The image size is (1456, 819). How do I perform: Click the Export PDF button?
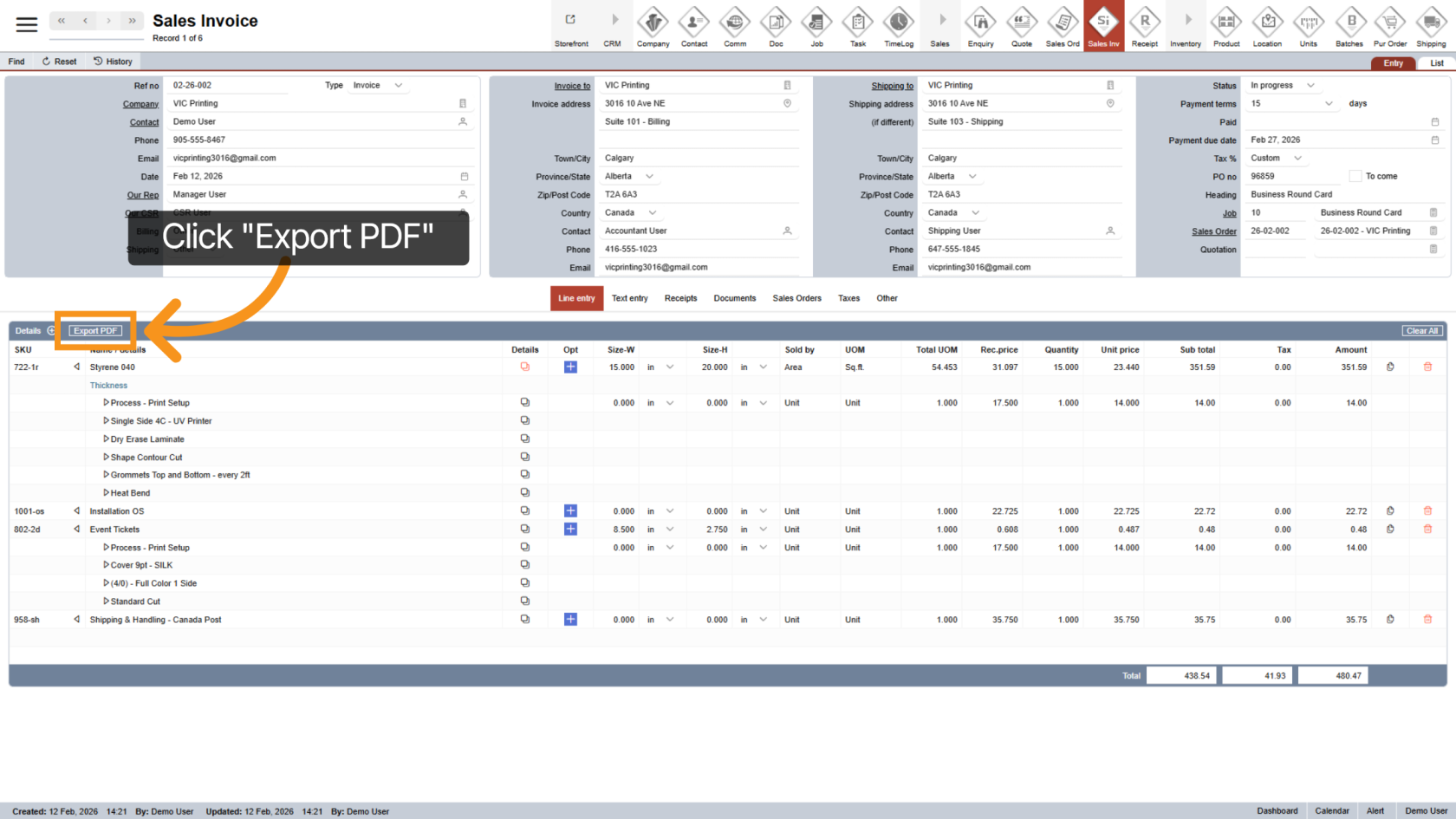(x=95, y=331)
